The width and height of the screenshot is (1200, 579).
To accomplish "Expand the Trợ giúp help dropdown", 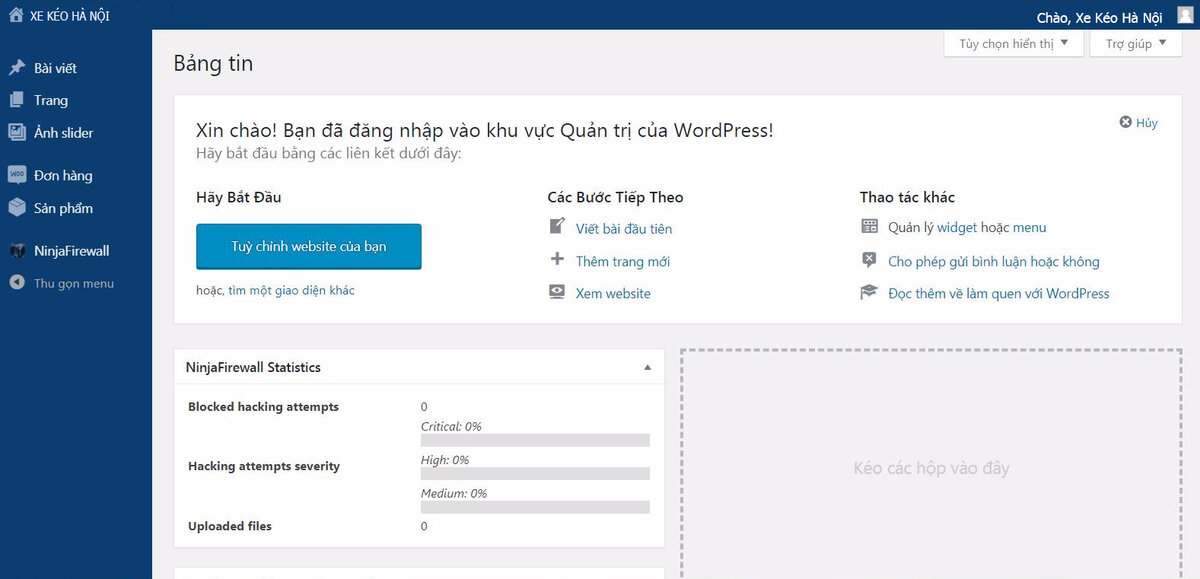I will 1135,44.
